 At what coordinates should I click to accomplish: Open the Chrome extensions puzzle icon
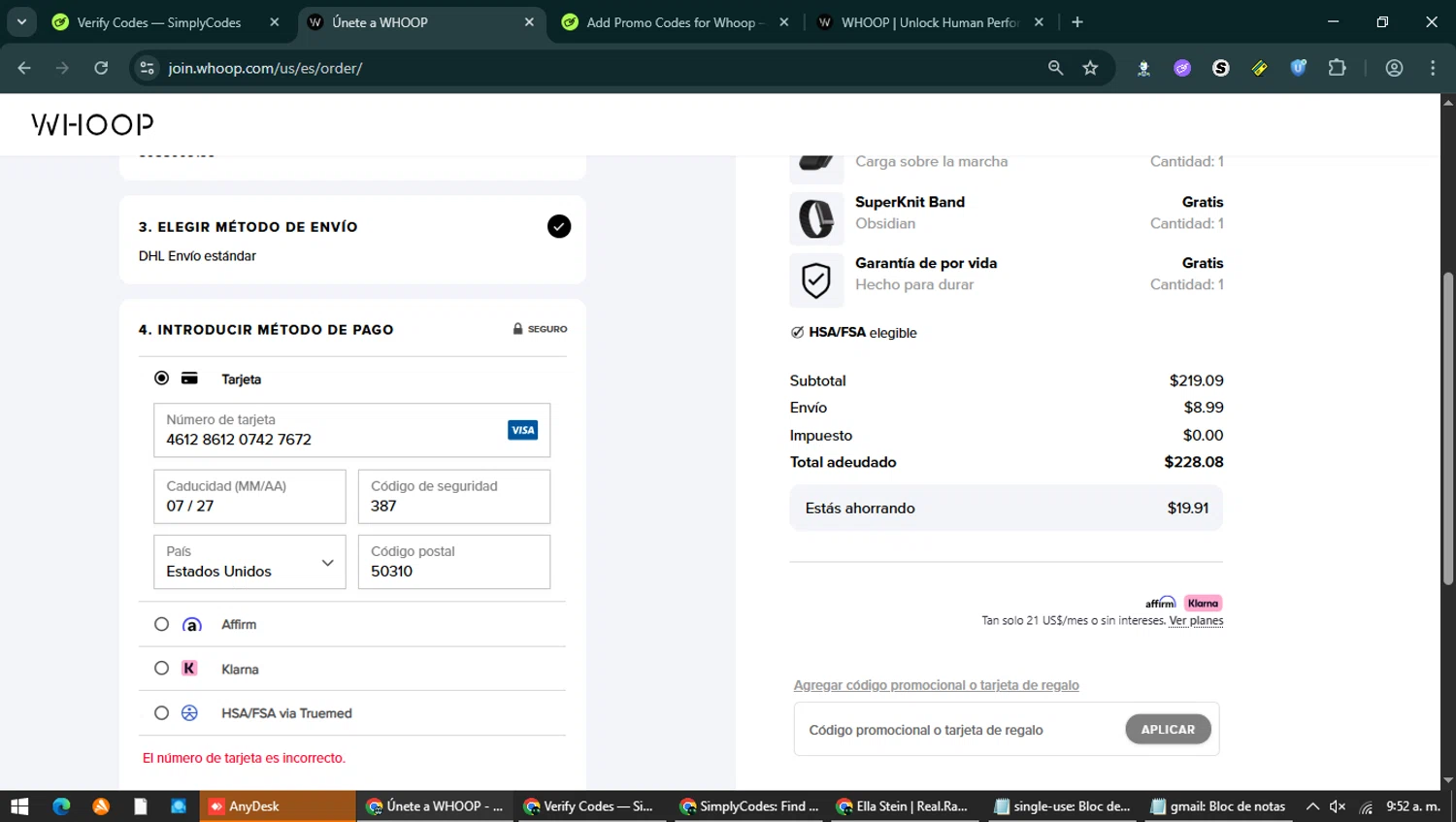(1338, 68)
